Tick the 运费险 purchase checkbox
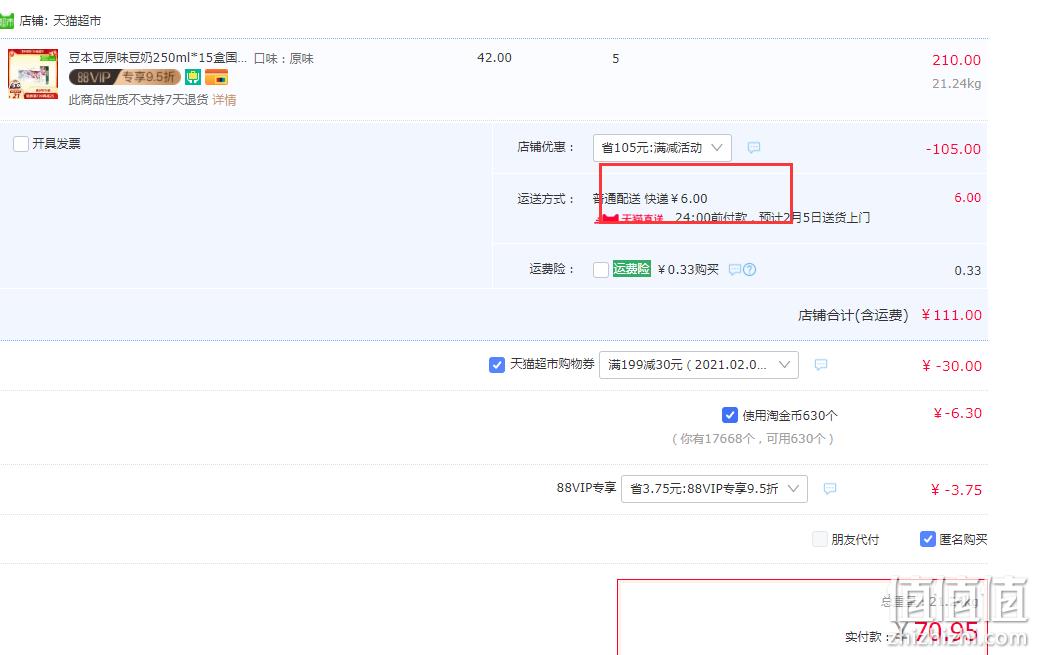The height and width of the screenshot is (655, 1037). tap(601, 270)
